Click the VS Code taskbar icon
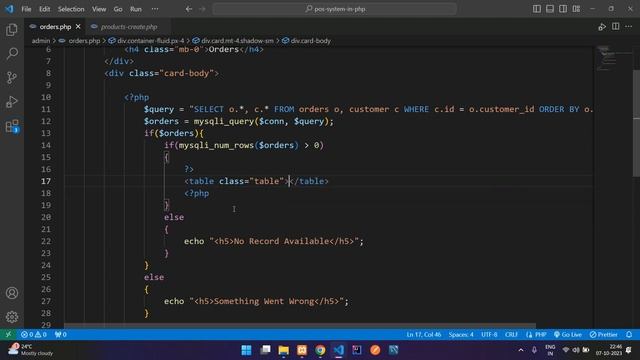640x360 pixels. (338, 350)
